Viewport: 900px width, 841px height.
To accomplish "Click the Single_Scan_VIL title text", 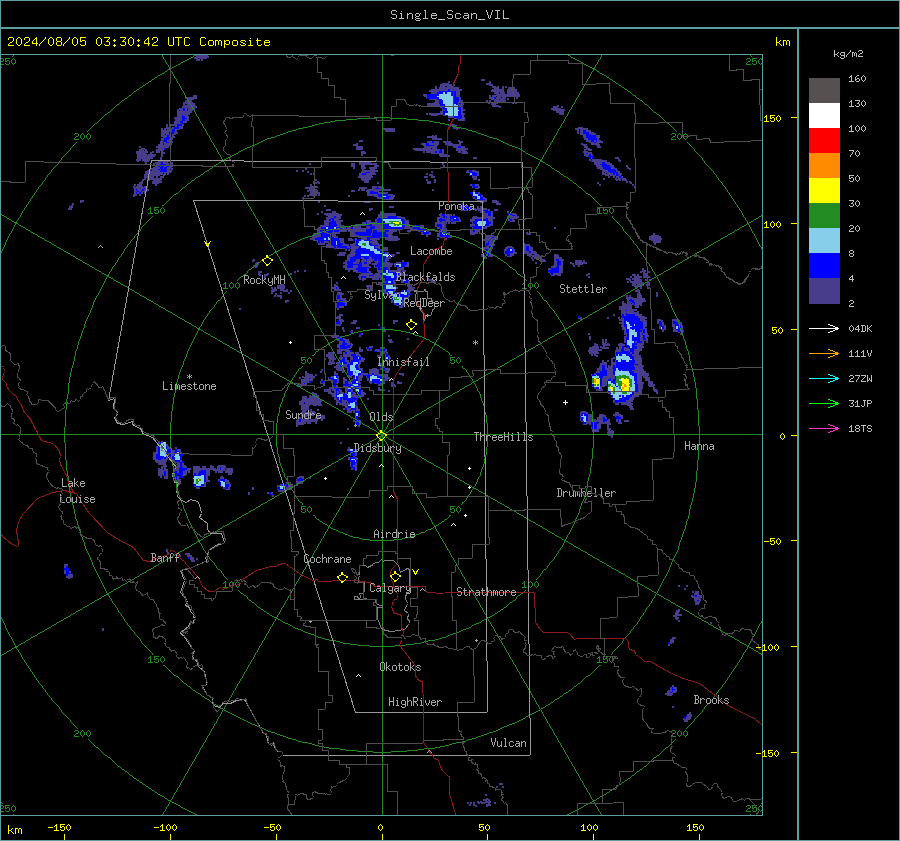I will pyautogui.click(x=449, y=15).
